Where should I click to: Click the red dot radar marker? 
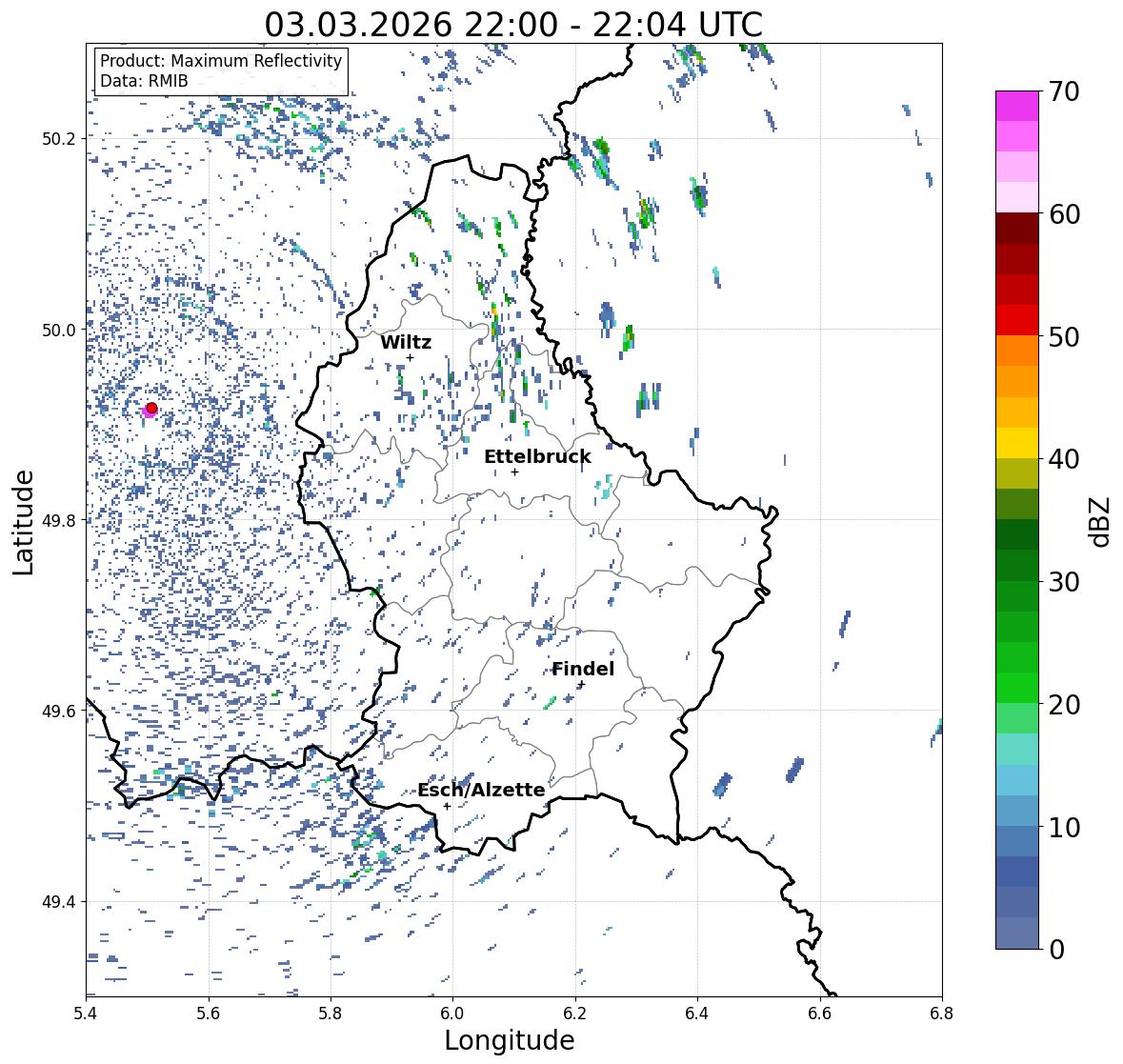(151, 408)
